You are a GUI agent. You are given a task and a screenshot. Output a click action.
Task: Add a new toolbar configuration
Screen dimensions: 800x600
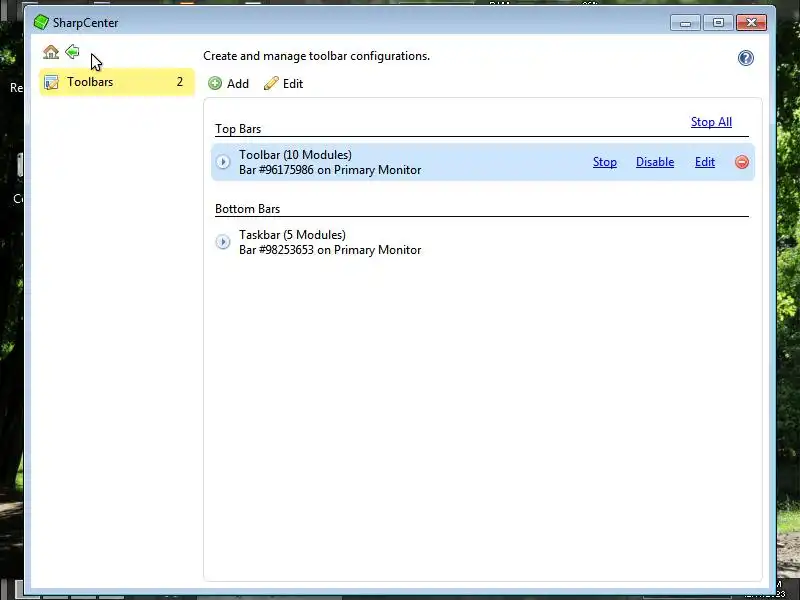tap(229, 84)
